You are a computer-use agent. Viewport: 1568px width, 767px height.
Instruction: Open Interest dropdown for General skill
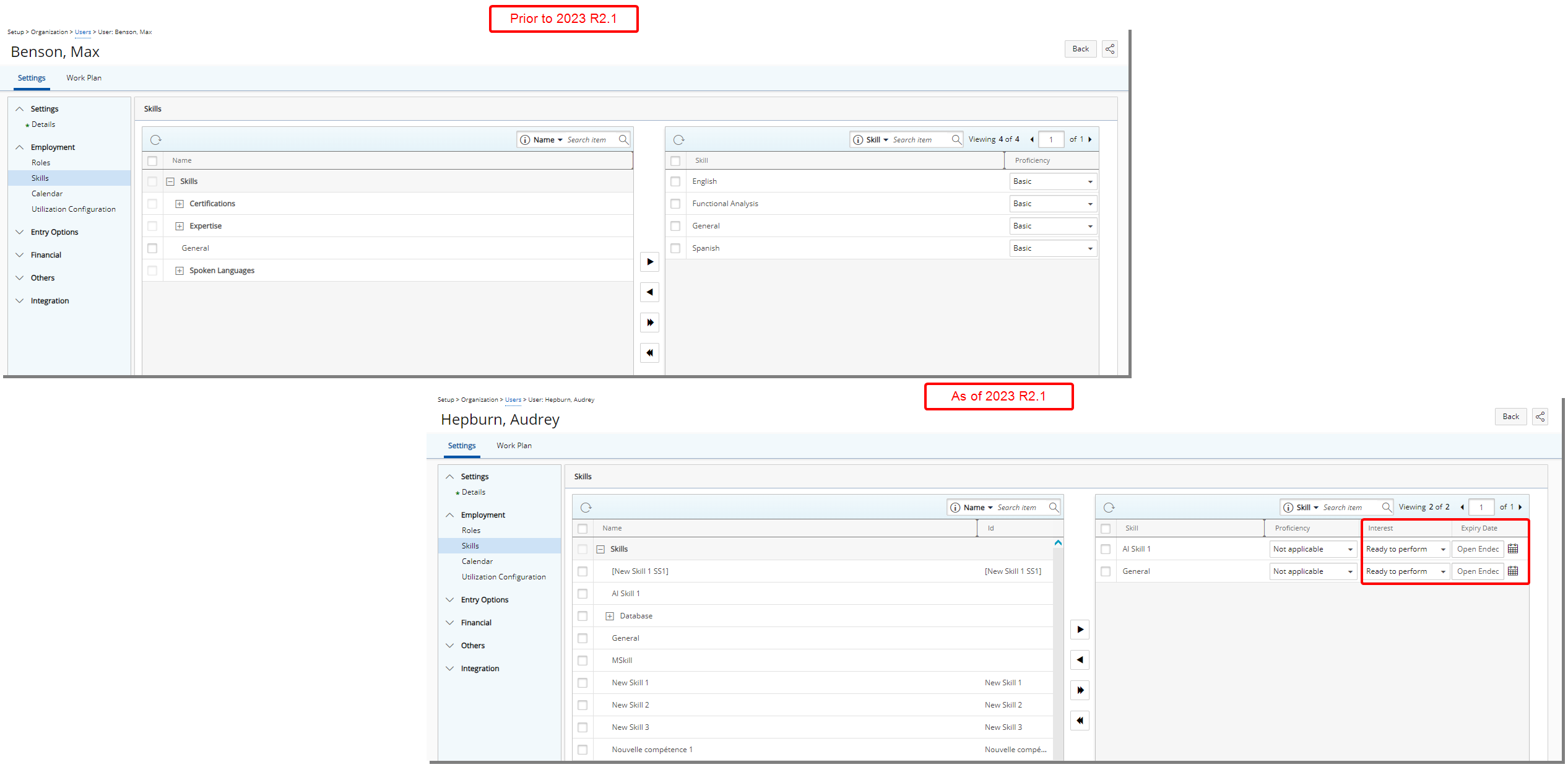[1406, 571]
